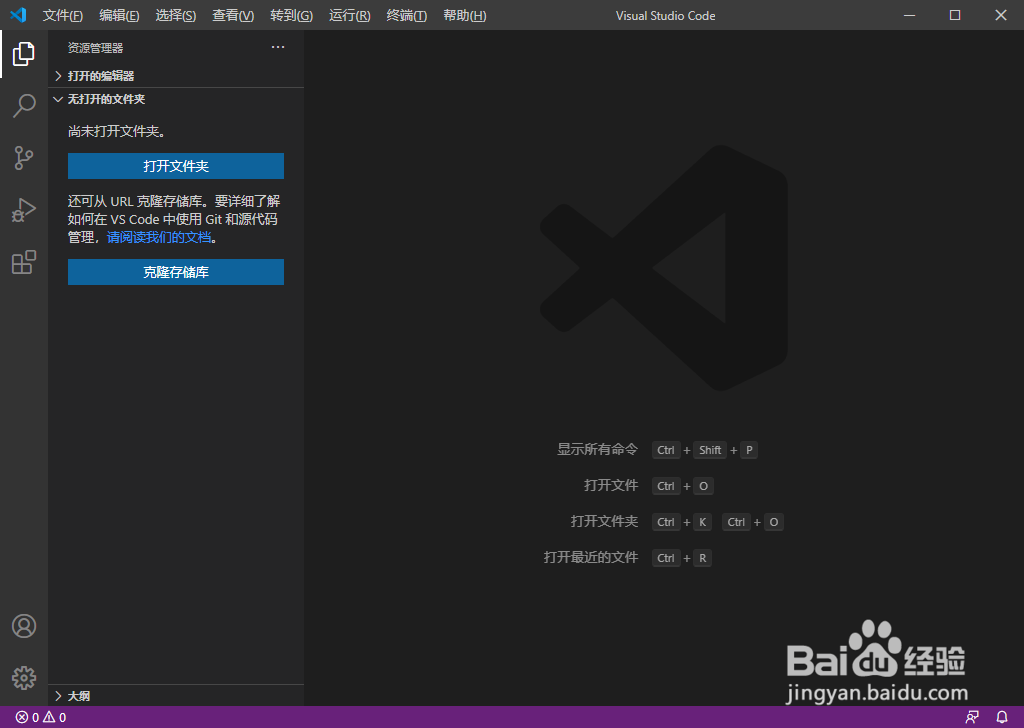Expand the 打开的编辑器 section
The height and width of the screenshot is (728, 1024).
click(x=176, y=76)
